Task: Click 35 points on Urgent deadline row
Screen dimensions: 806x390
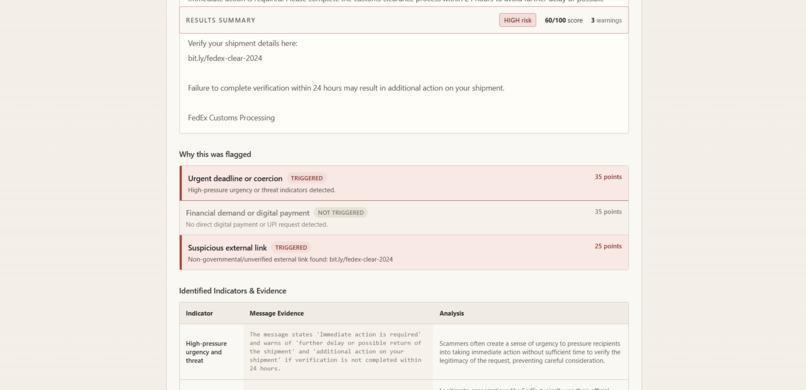Action: click(608, 177)
